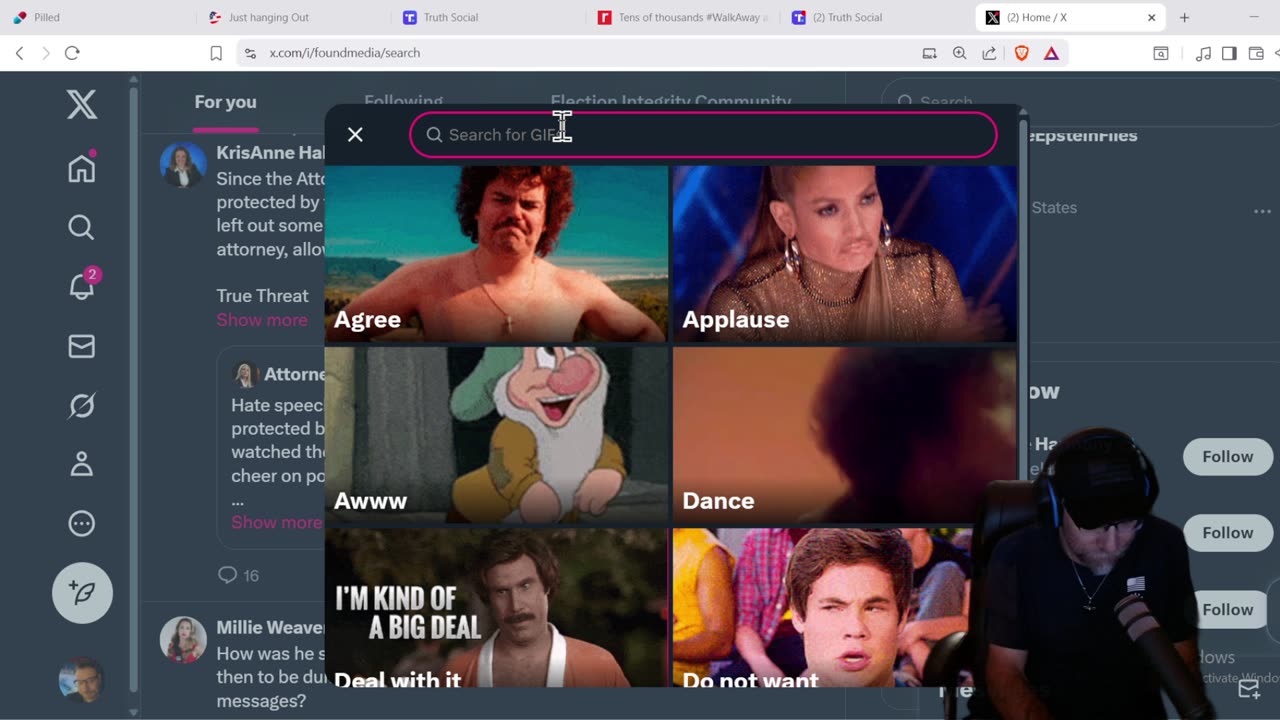Close the GIF search dialog
The image size is (1280, 720).
tap(355, 134)
